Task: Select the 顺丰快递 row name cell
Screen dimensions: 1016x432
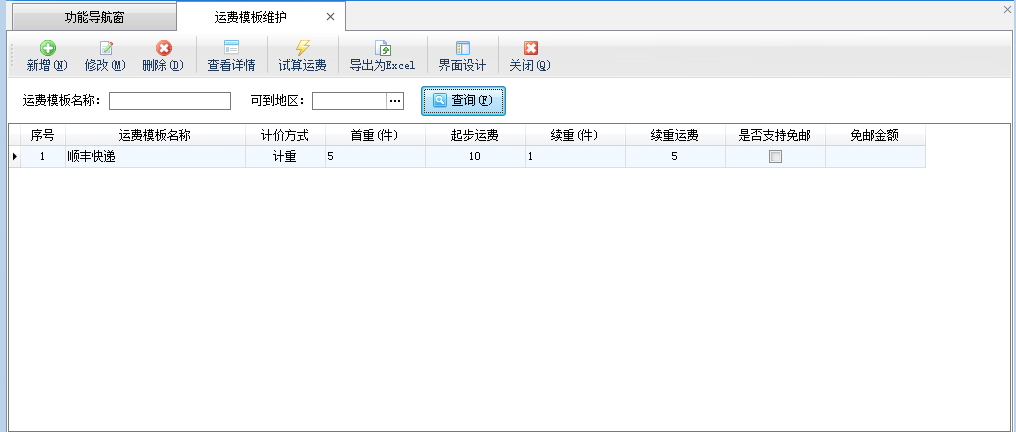Action: click(155, 157)
